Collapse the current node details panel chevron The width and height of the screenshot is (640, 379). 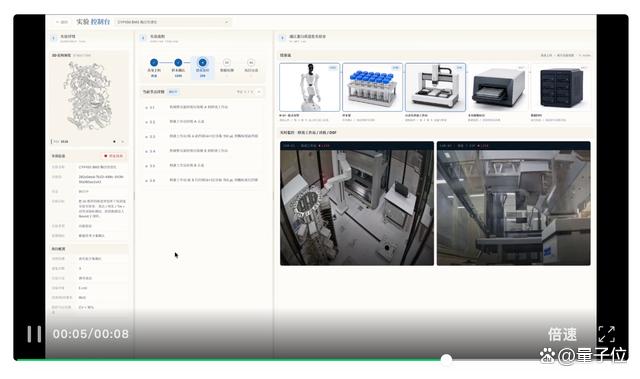tap(259, 92)
